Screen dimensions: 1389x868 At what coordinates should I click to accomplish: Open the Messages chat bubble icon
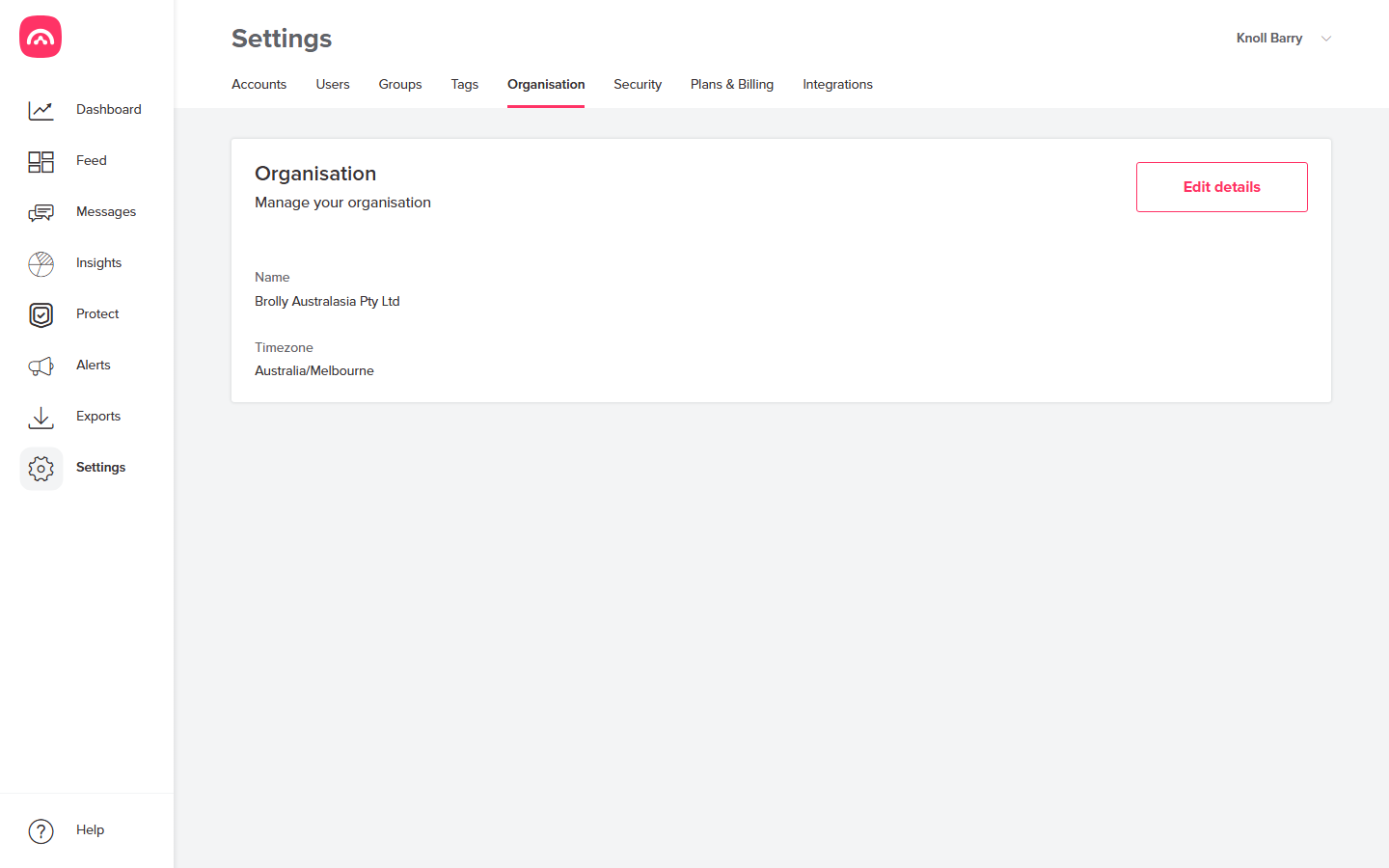41,212
